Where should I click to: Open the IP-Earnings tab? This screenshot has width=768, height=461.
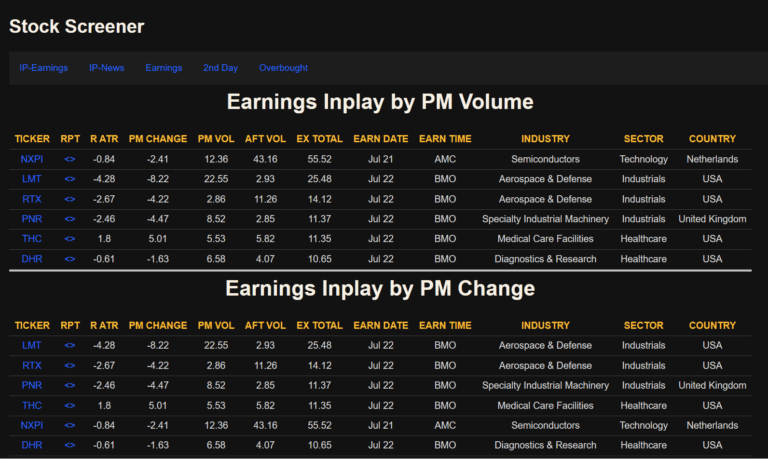pyautogui.click(x=43, y=68)
